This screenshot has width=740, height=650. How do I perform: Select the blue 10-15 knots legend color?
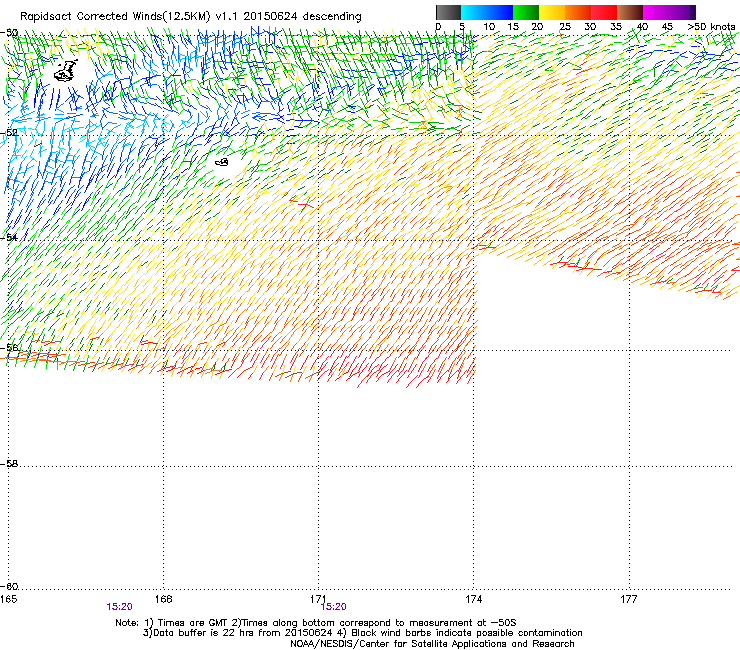pyautogui.click(x=500, y=12)
